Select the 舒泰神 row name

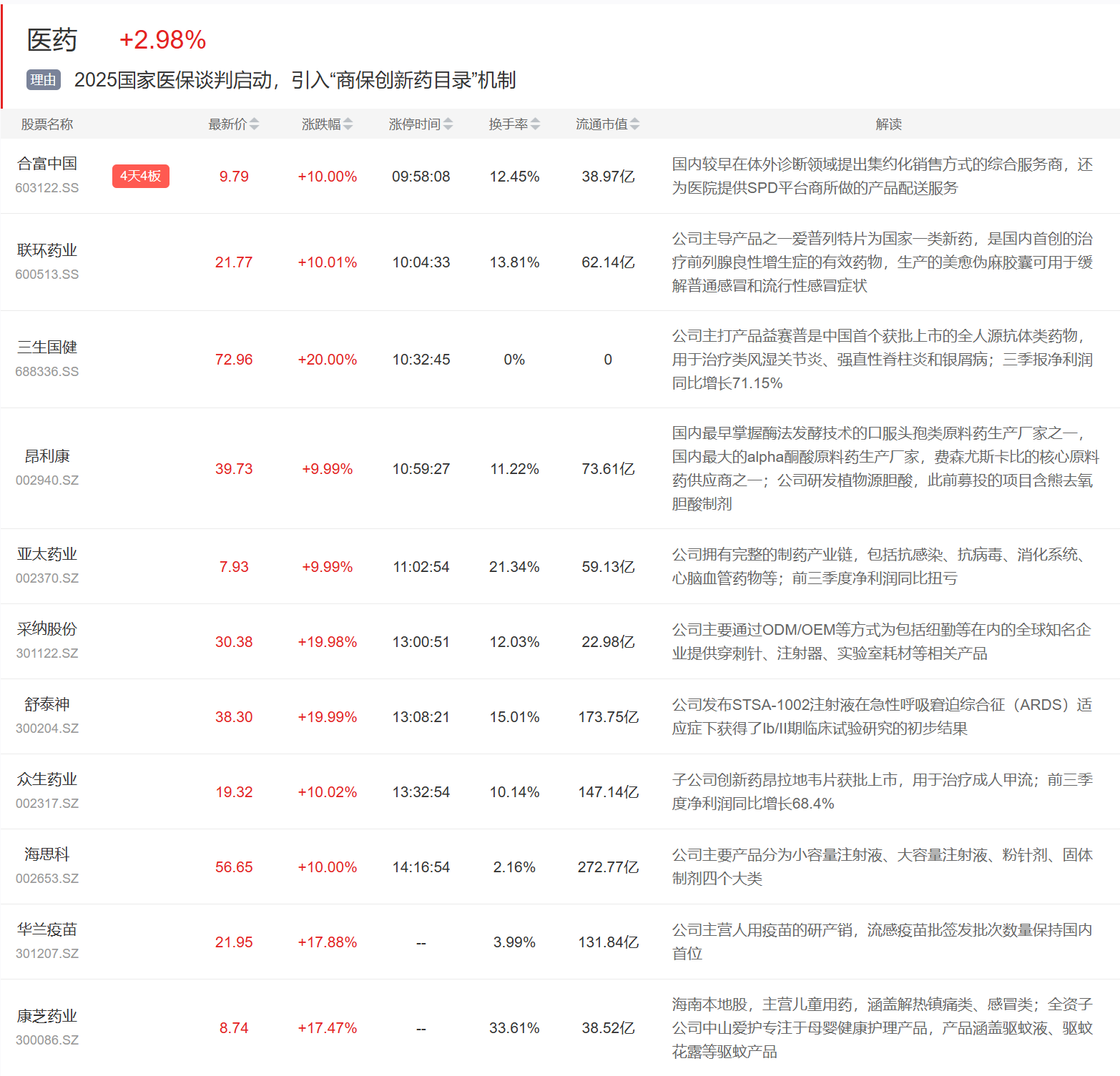[x=47, y=704]
